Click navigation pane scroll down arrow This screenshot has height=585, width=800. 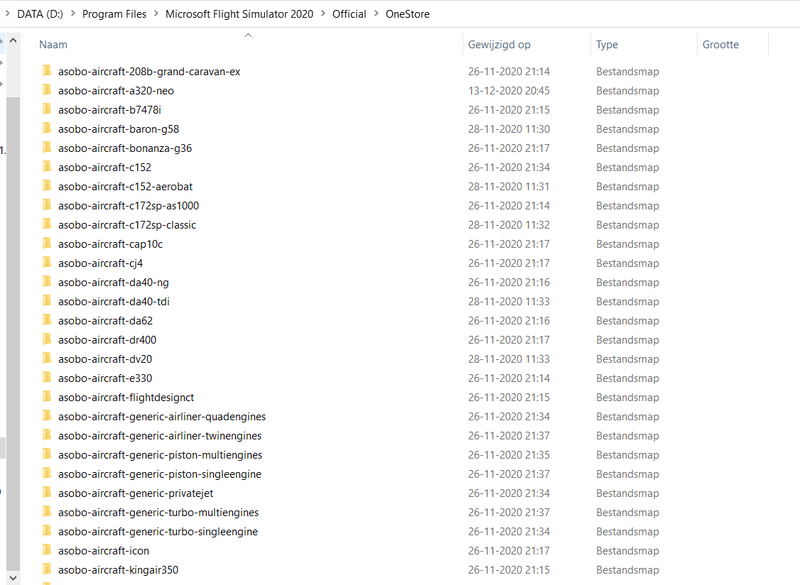(13, 577)
